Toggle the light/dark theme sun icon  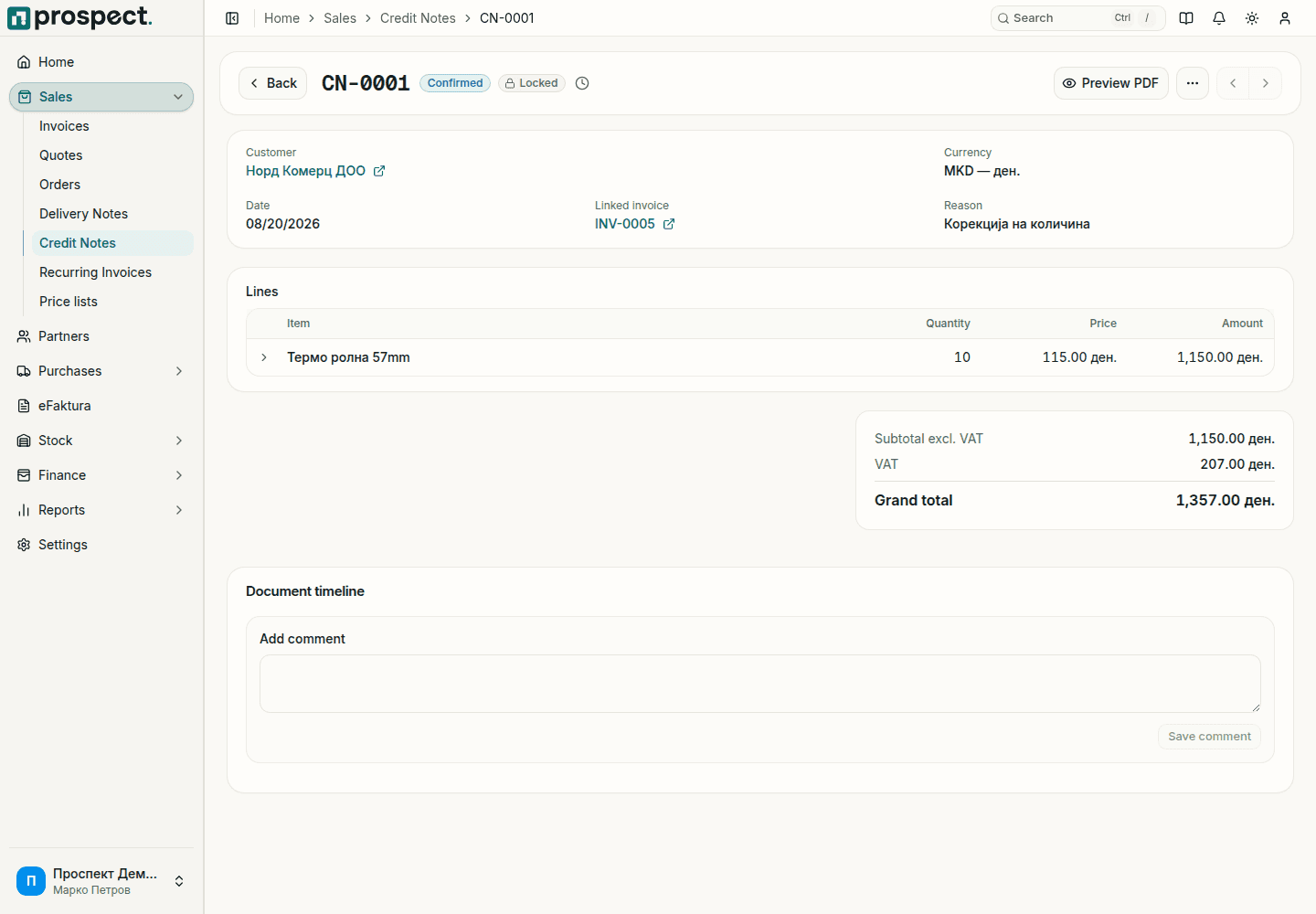point(1252,18)
